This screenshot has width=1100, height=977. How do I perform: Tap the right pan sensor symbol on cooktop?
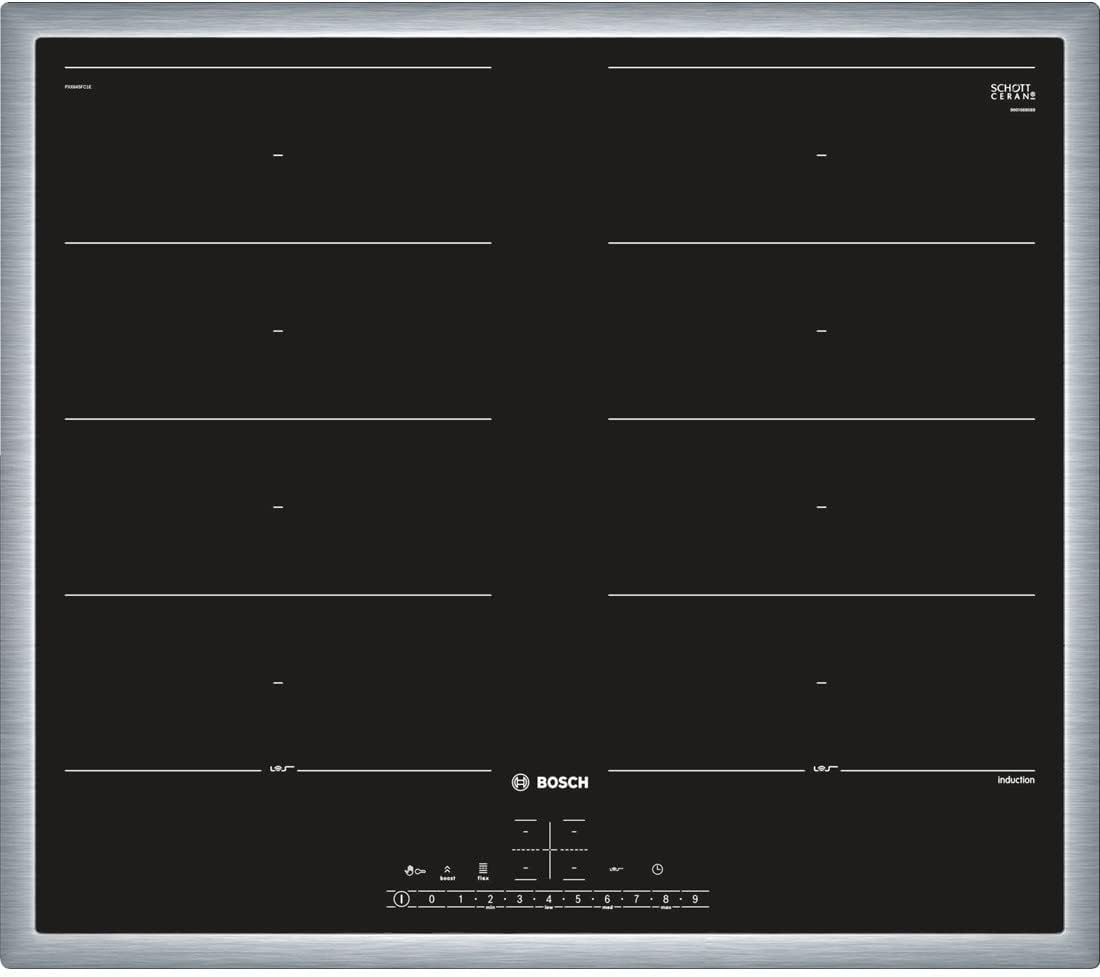pyautogui.click(x=823, y=770)
